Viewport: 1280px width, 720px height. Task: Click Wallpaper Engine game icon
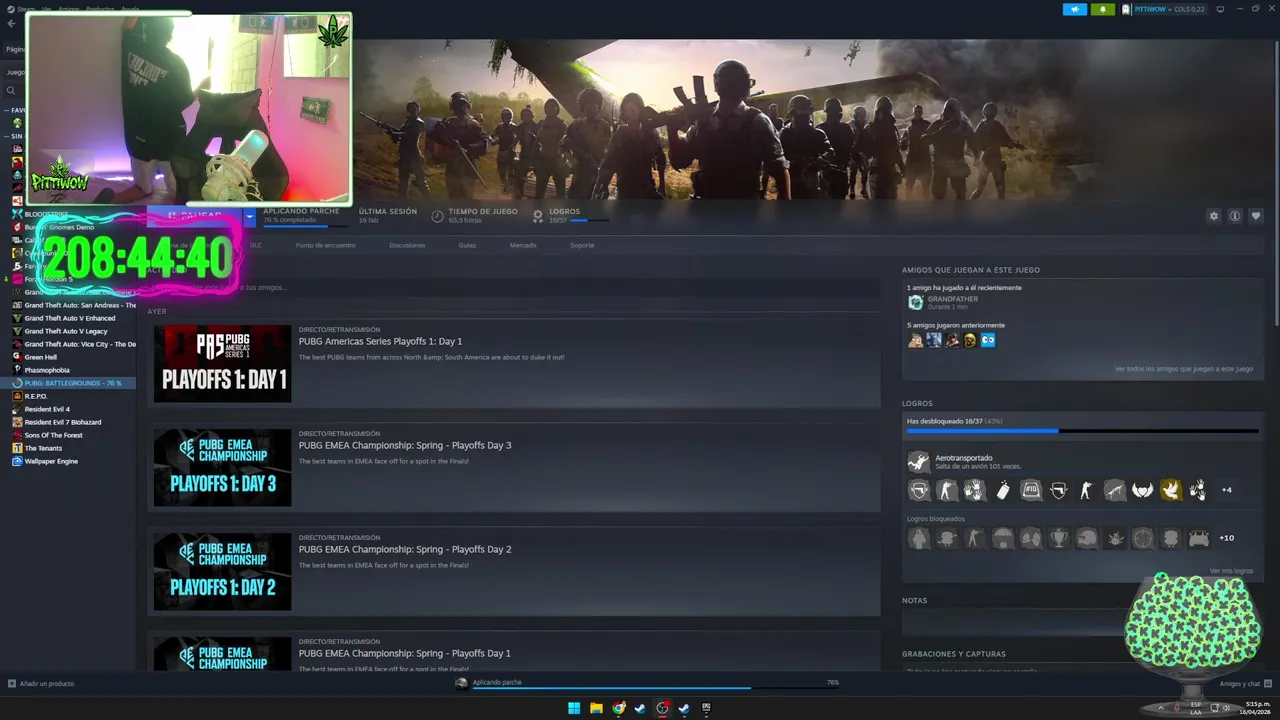tap(17, 461)
